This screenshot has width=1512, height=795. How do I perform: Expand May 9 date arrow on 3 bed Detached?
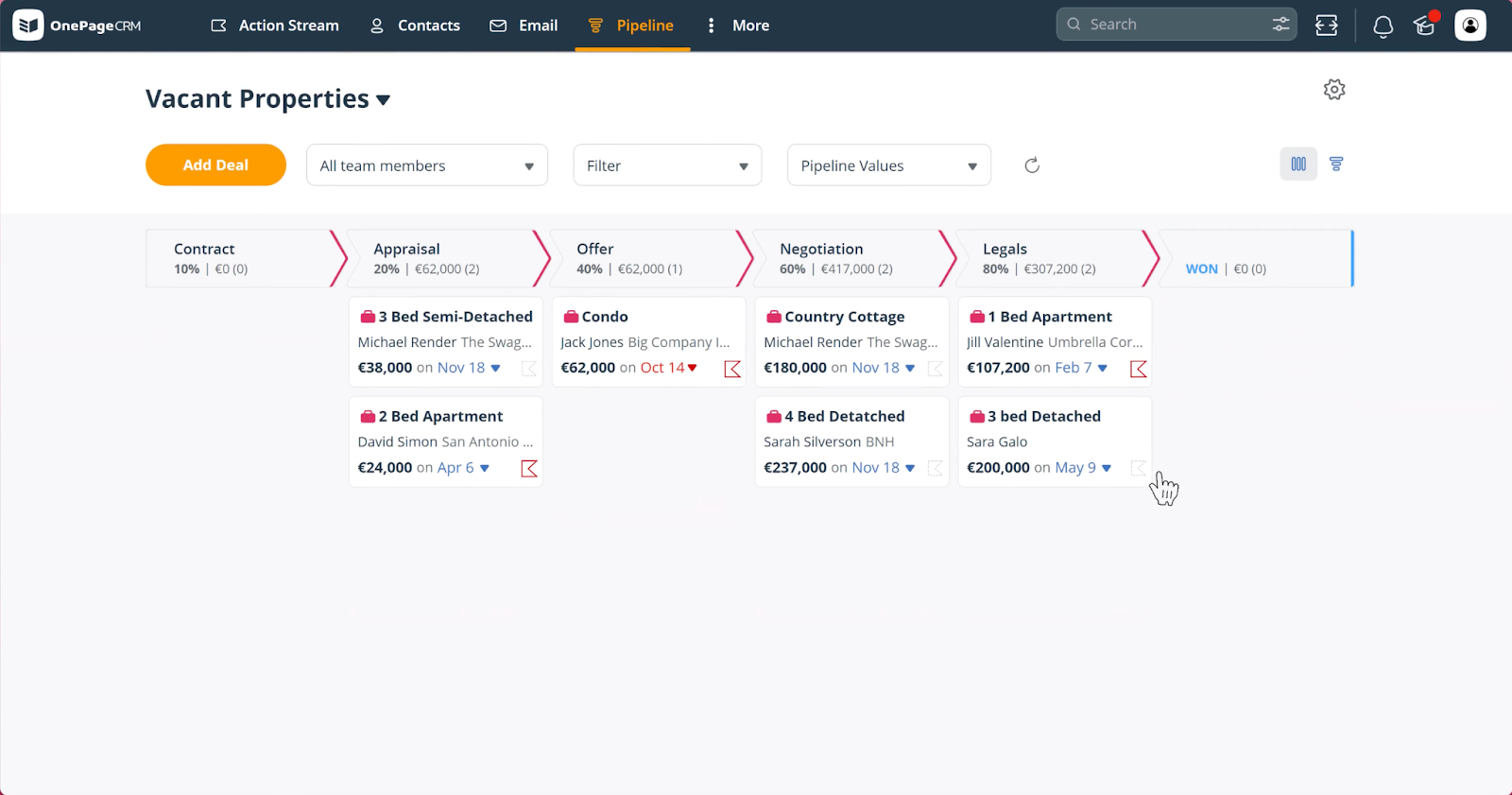pos(1107,468)
